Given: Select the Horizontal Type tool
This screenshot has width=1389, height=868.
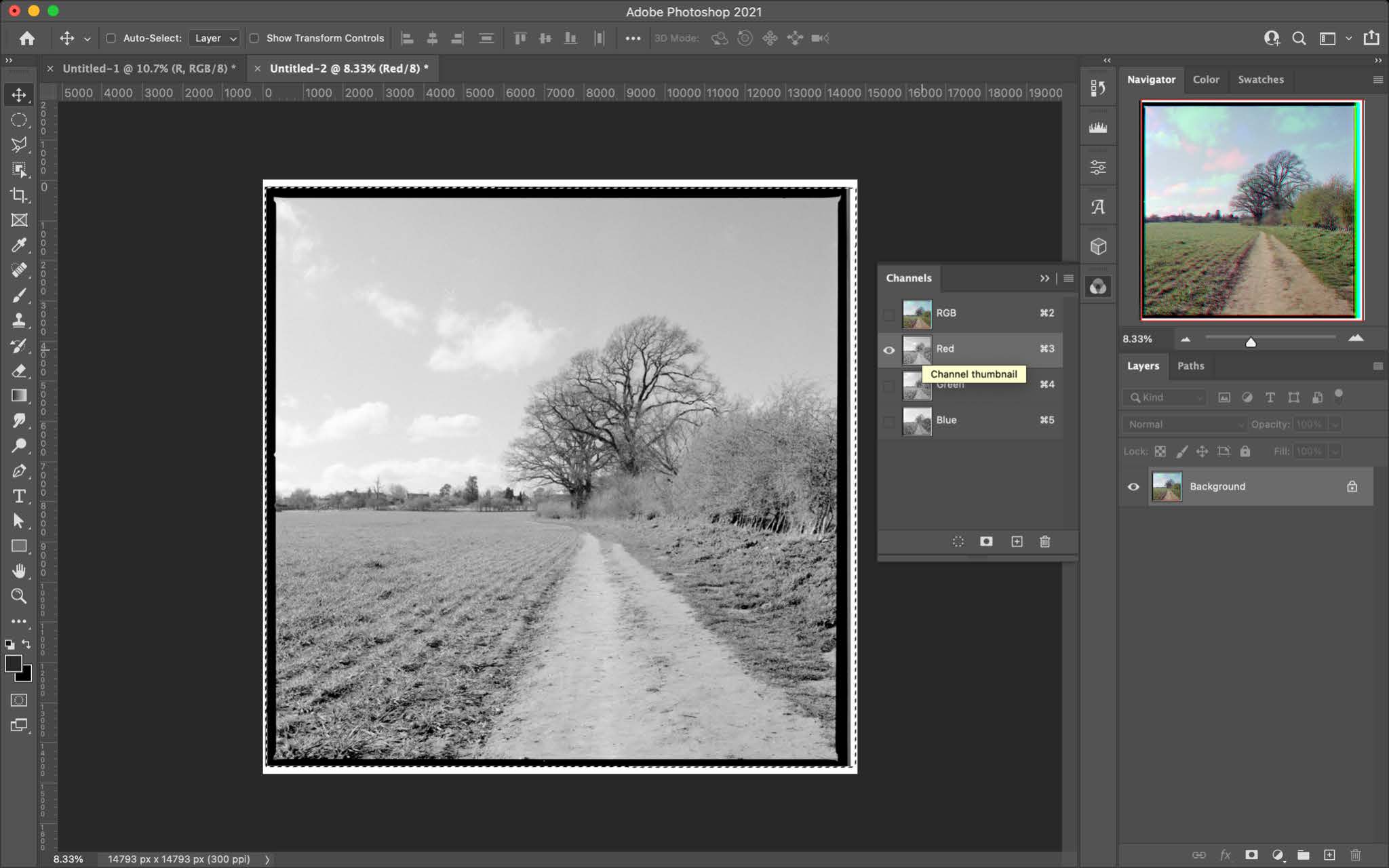Looking at the screenshot, I should 19,496.
